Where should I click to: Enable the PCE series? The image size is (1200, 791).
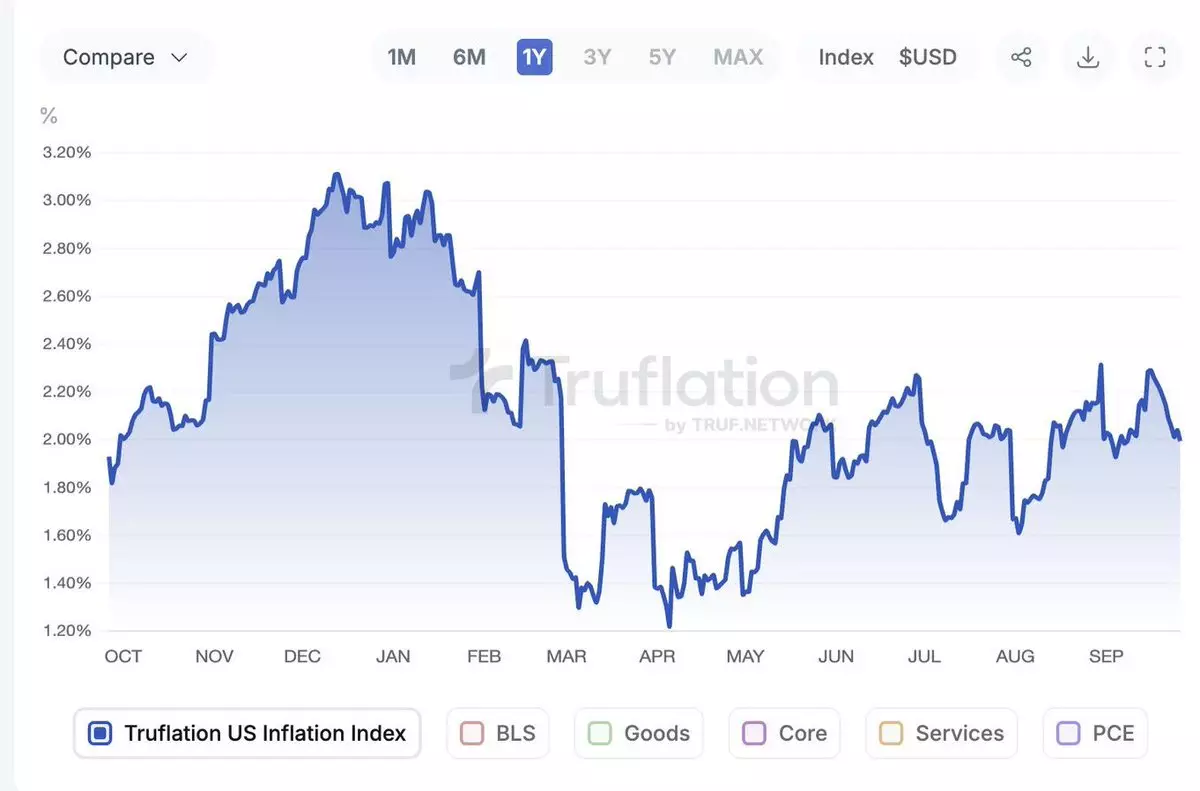tap(1068, 733)
